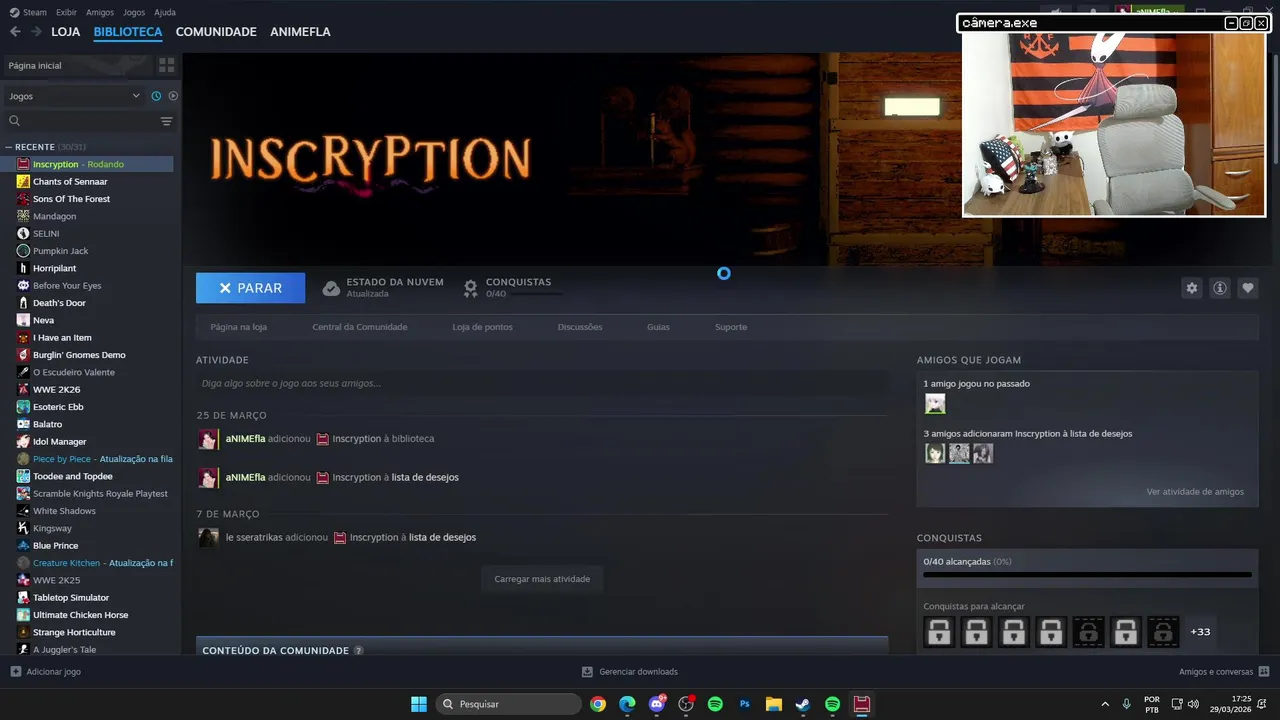The width and height of the screenshot is (1280, 720).
Task: Open the Exibir menu
Action: (66, 12)
